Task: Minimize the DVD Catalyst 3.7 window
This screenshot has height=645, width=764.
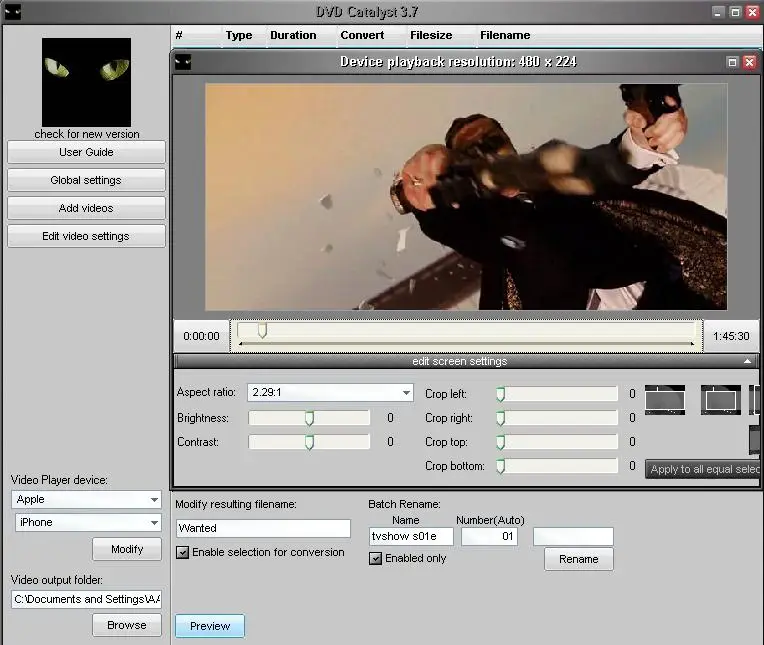Action: coord(718,13)
